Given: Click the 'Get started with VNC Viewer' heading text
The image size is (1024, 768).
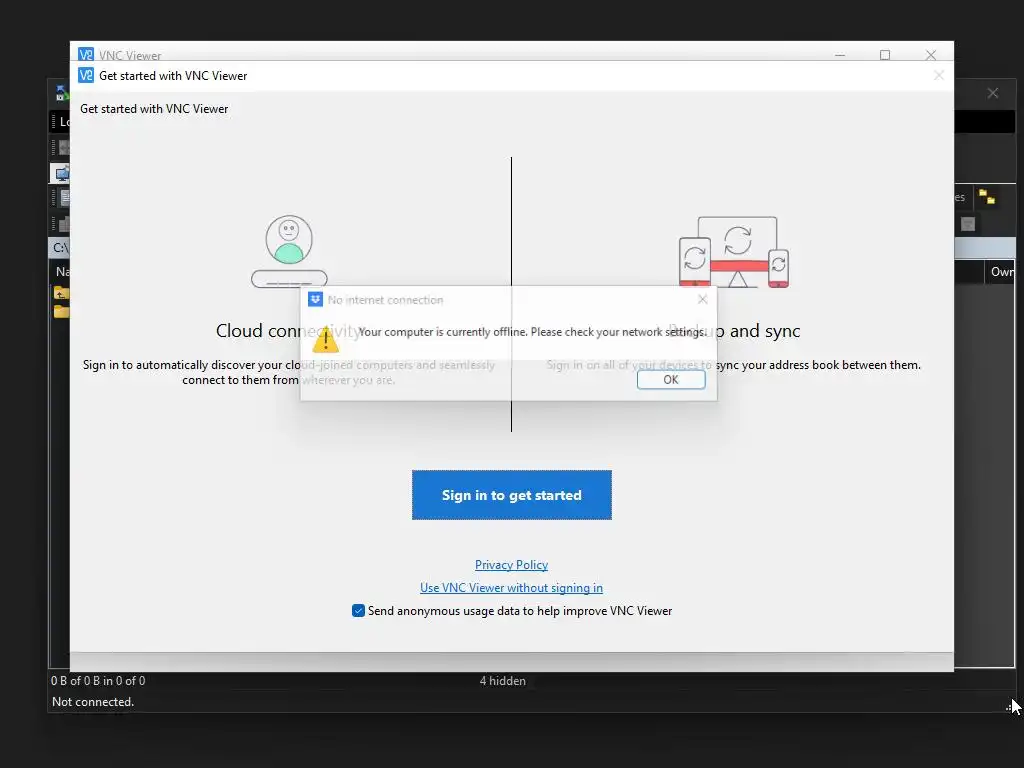Looking at the screenshot, I should pyautogui.click(x=154, y=109).
